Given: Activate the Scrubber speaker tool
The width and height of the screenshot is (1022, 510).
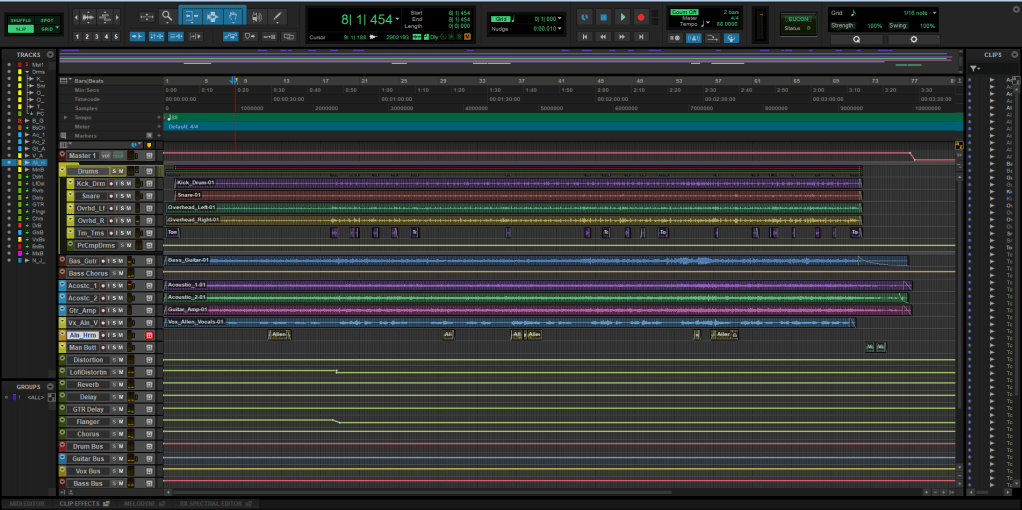Looking at the screenshot, I should (x=256, y=17).
